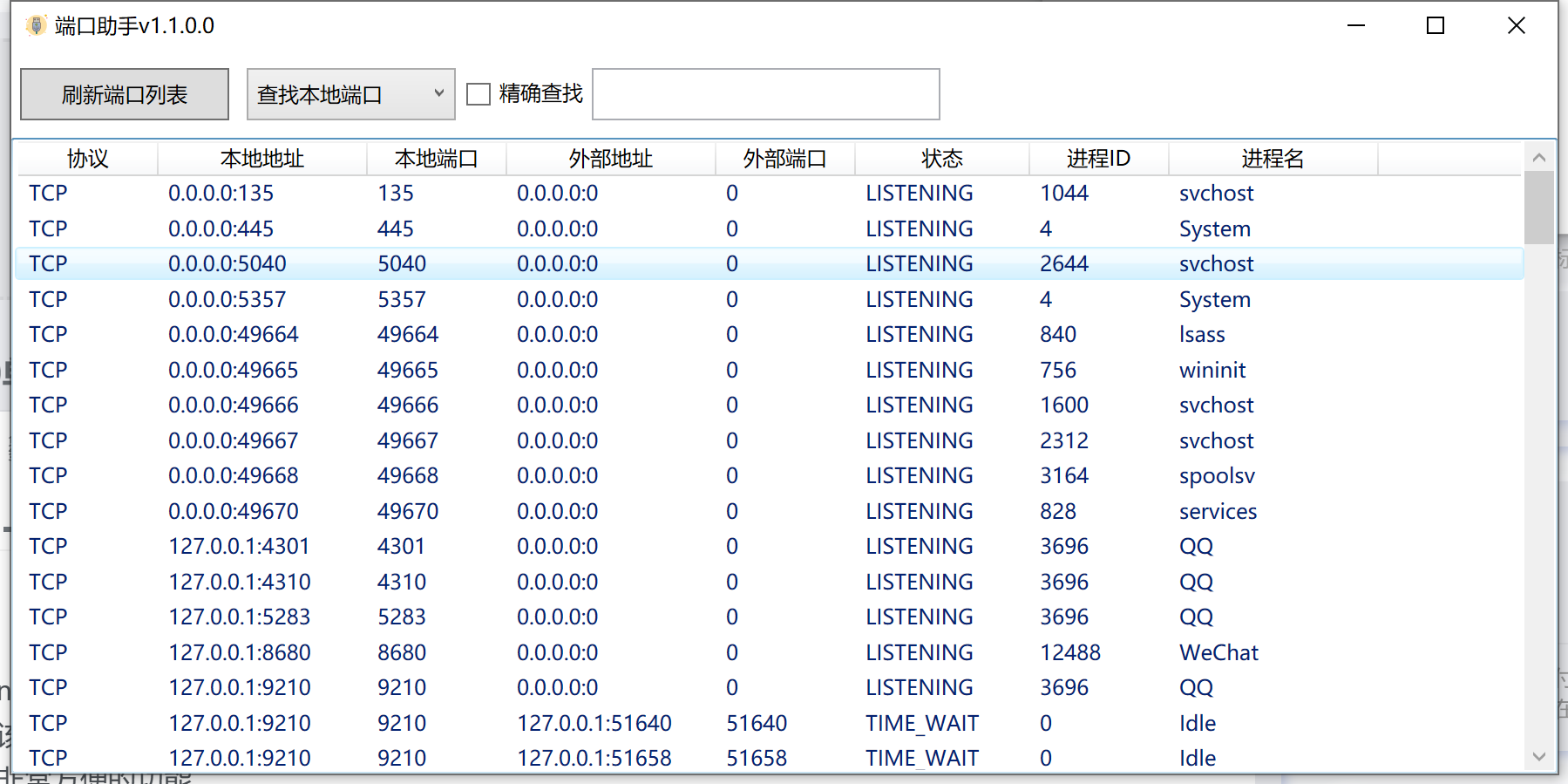Sort by the 外部地址 column header
Image resolution: width=1568 pixels, height=784 pixels.
pos(611,159)
